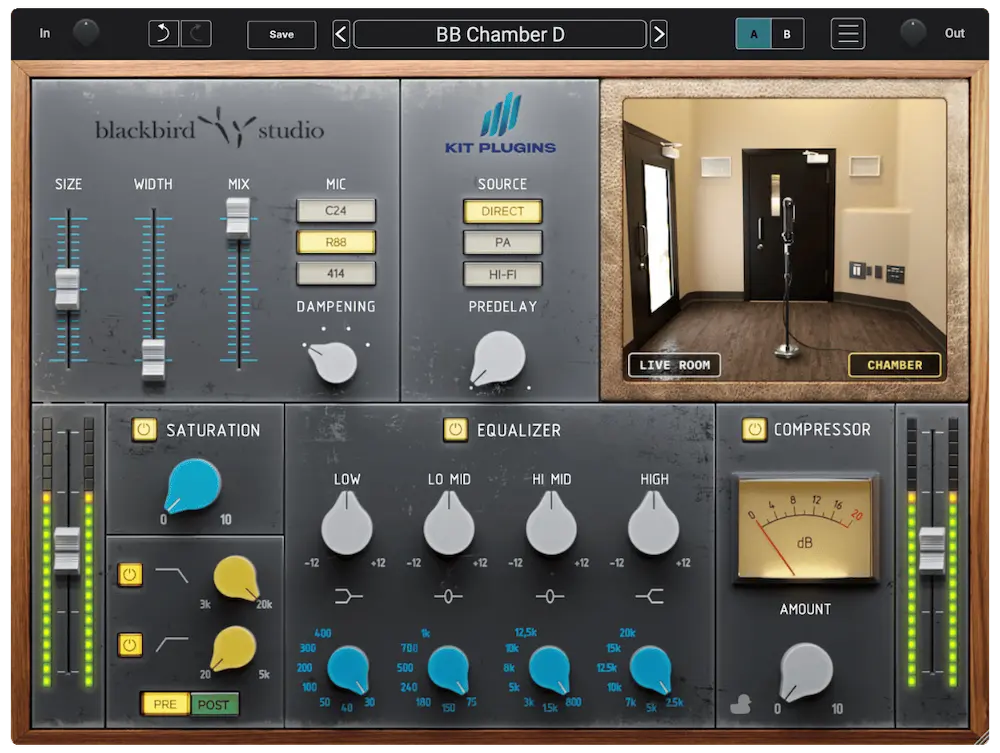This screenshot has height=753, width=1000.
Task: Toggle the high-pass filter power button
Action: click(x=129, y=645)
